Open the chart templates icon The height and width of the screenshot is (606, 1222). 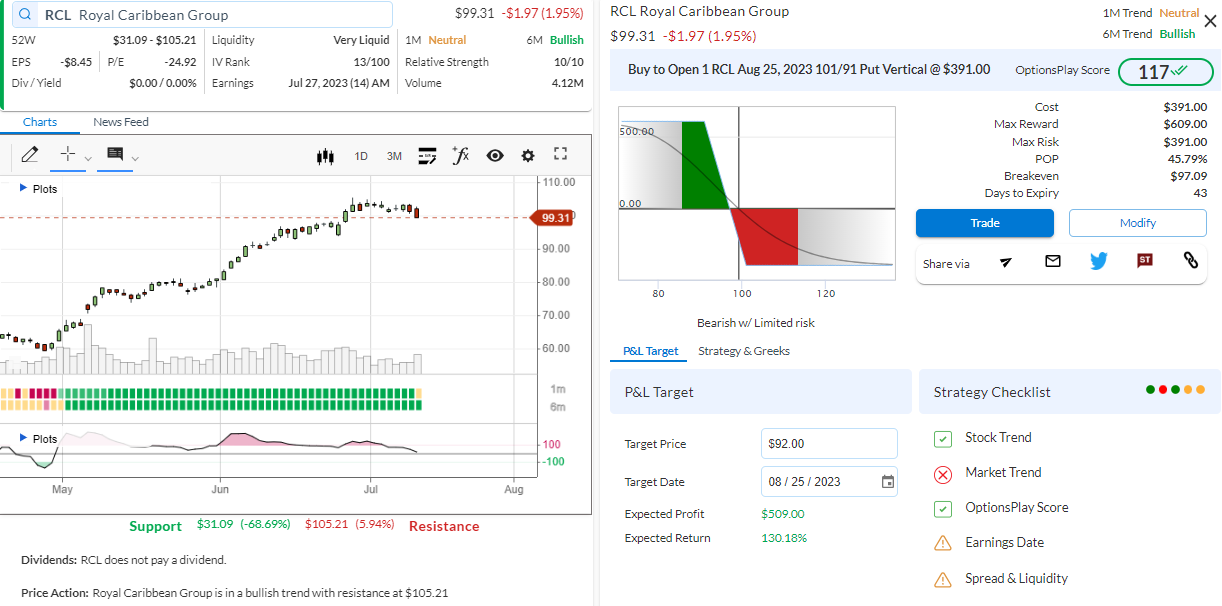pos(427,155)
